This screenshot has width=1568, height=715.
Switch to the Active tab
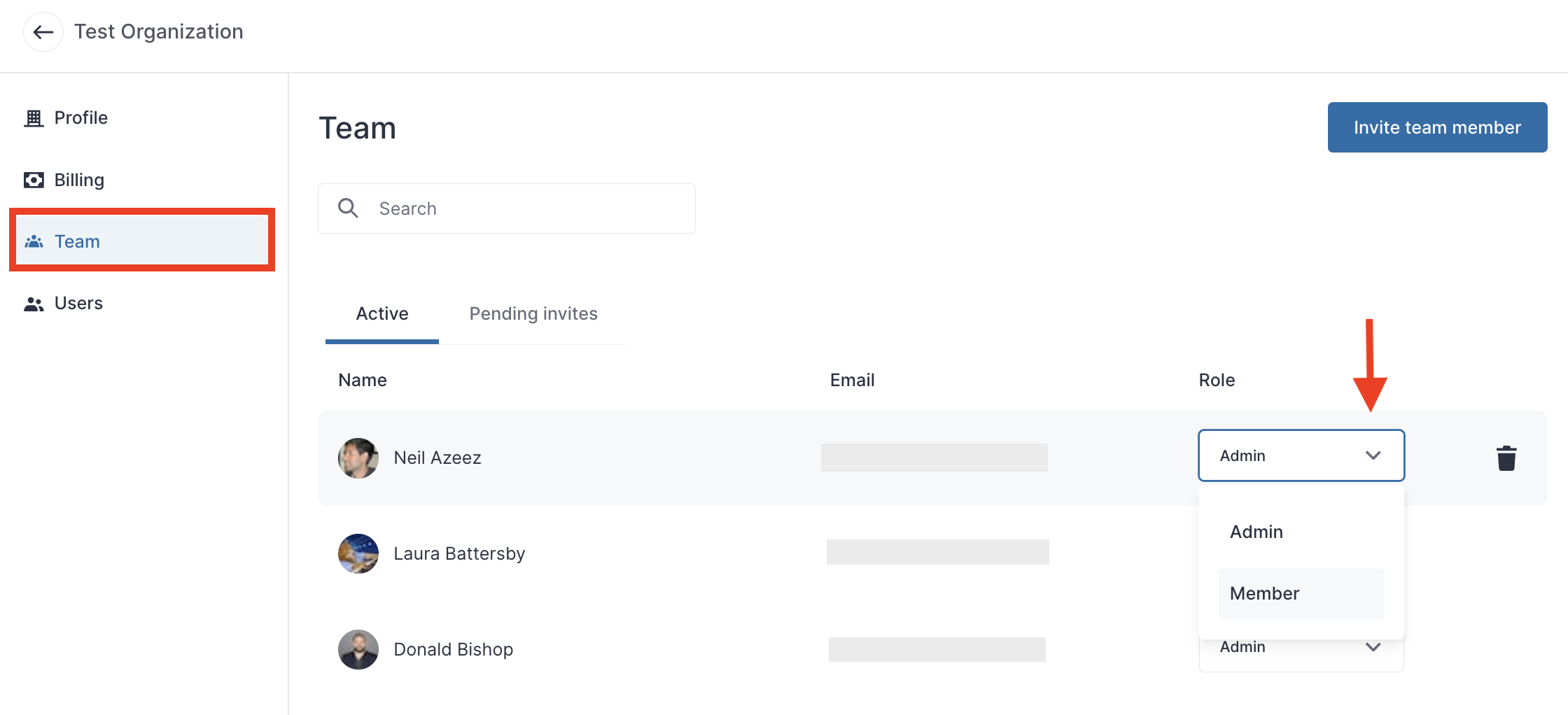click(x=382, y=313)
